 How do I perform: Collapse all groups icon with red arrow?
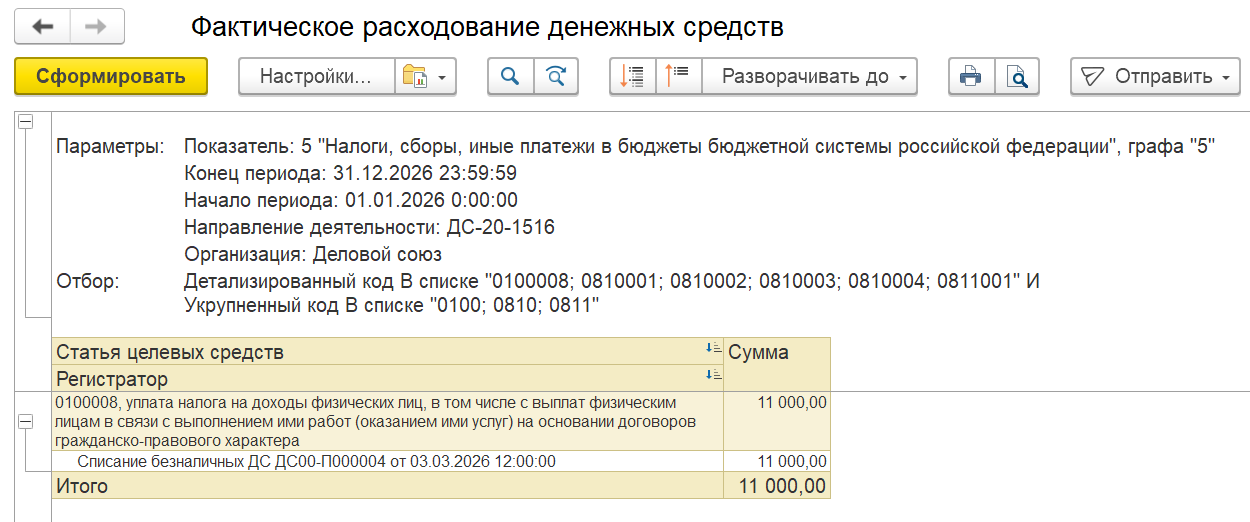(x=632, y=76)
